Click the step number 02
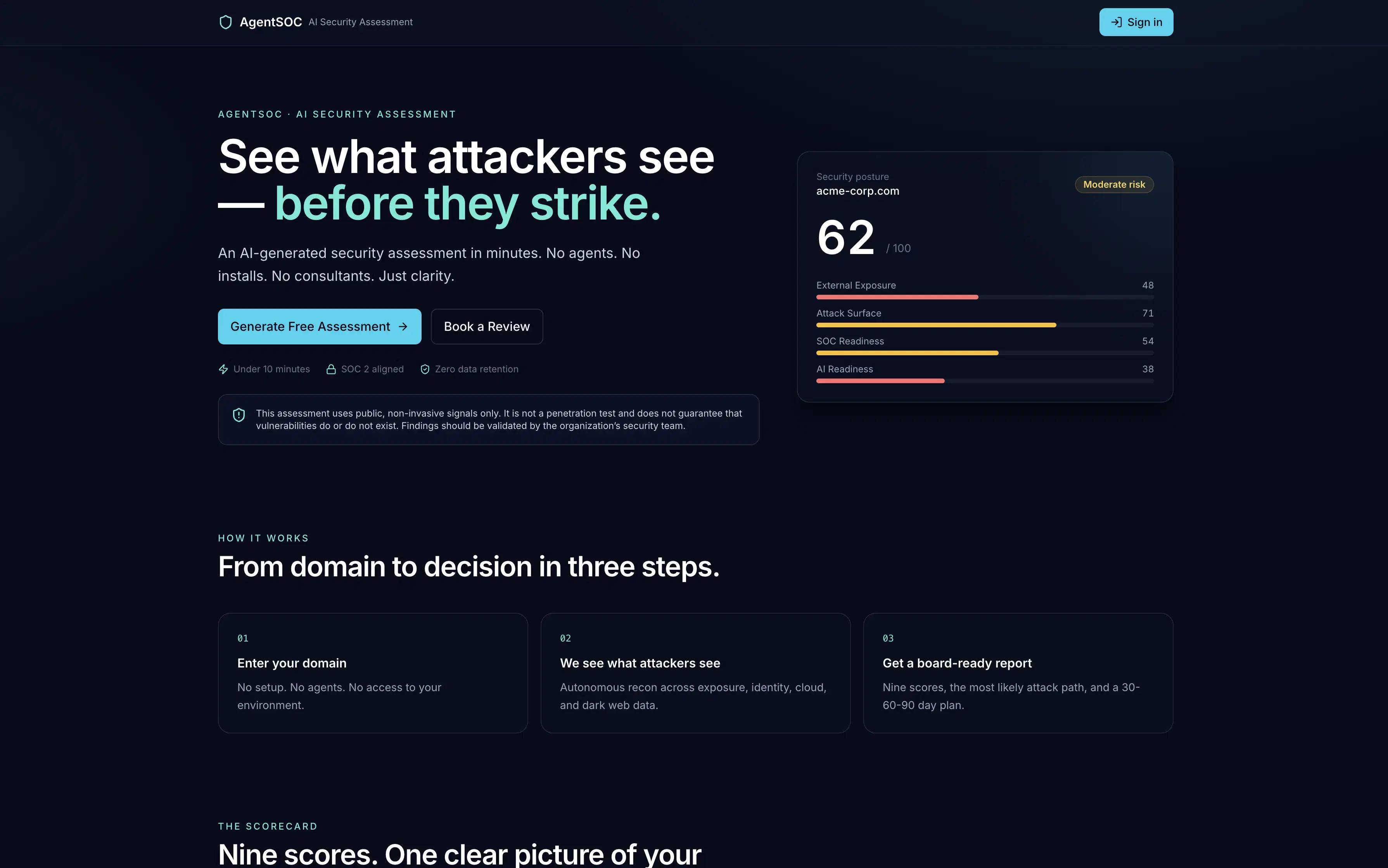The height and width of the screenshot is (868, 1388). [565, 638]
